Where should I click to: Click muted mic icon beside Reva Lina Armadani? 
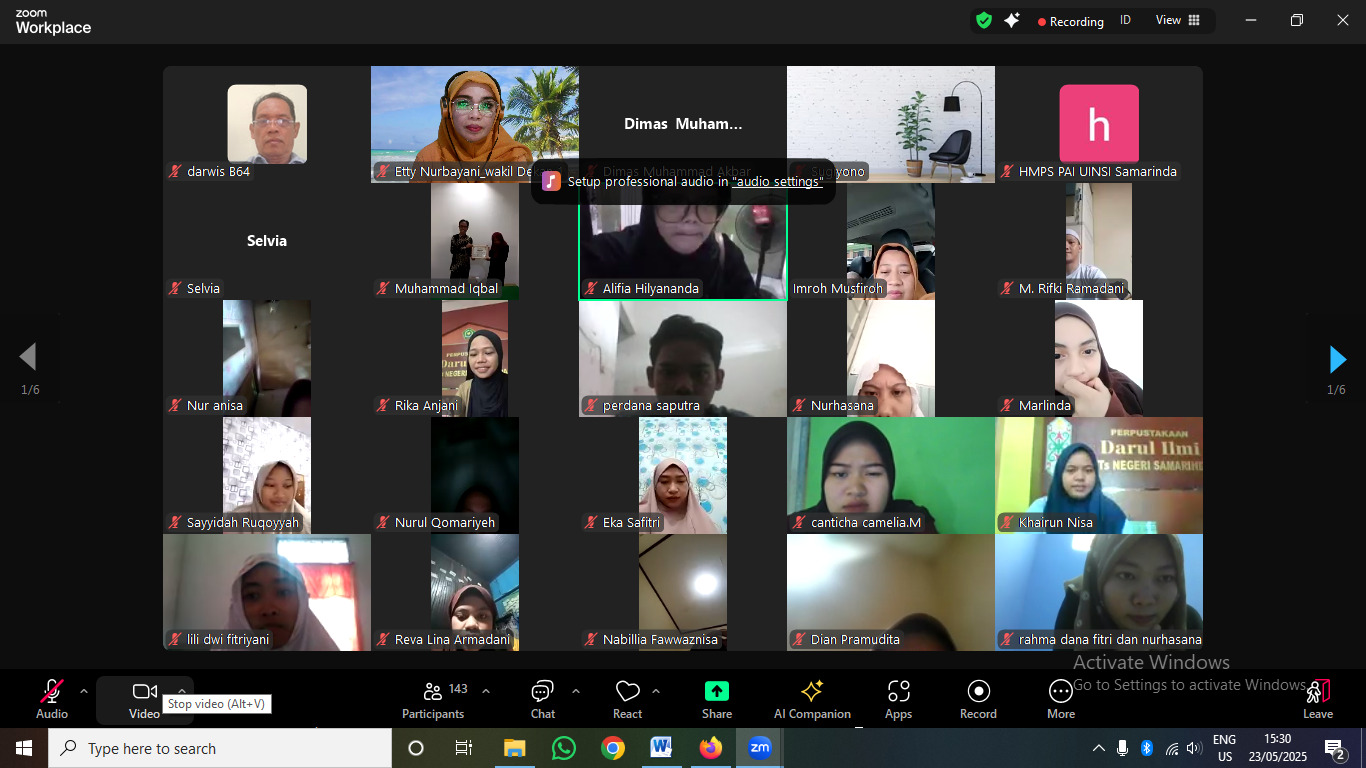pyautogui.click(x=384, y=639)
